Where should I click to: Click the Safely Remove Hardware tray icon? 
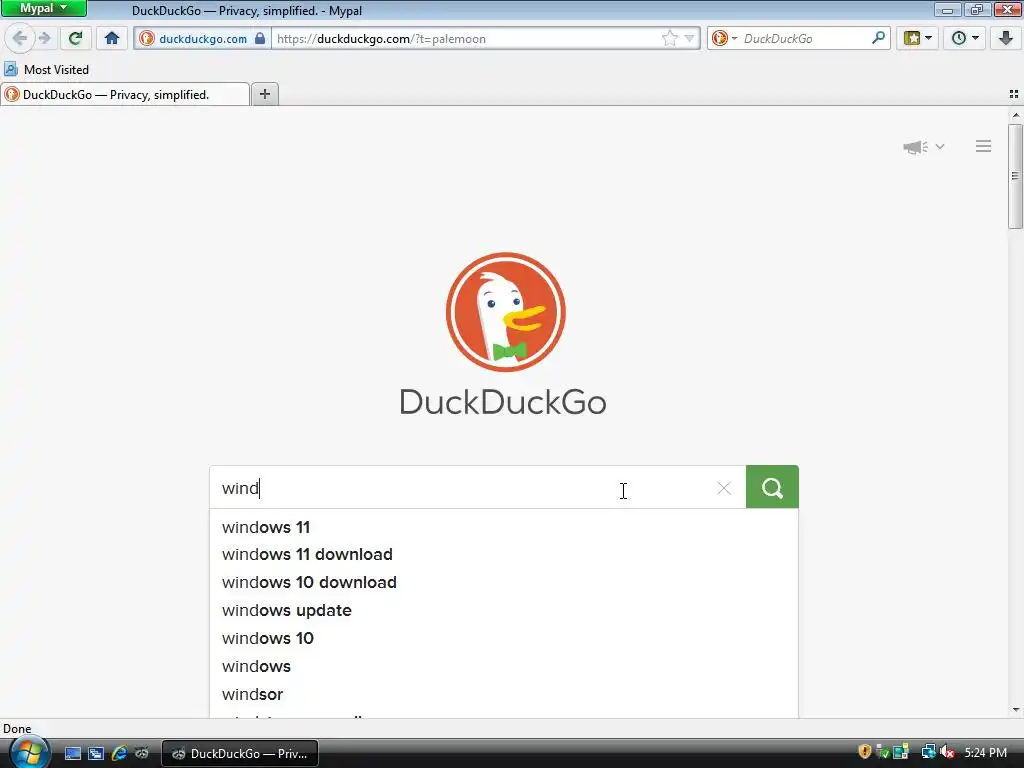pyautogui.click(x=883, y=752)
